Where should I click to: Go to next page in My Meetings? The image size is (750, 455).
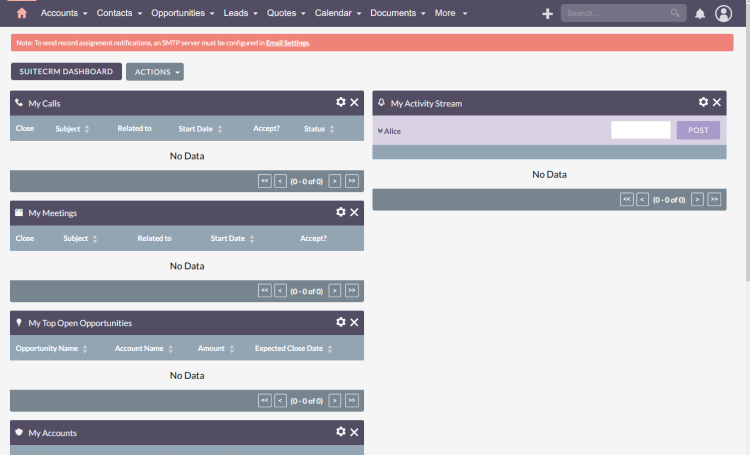(x=335, y=291)
